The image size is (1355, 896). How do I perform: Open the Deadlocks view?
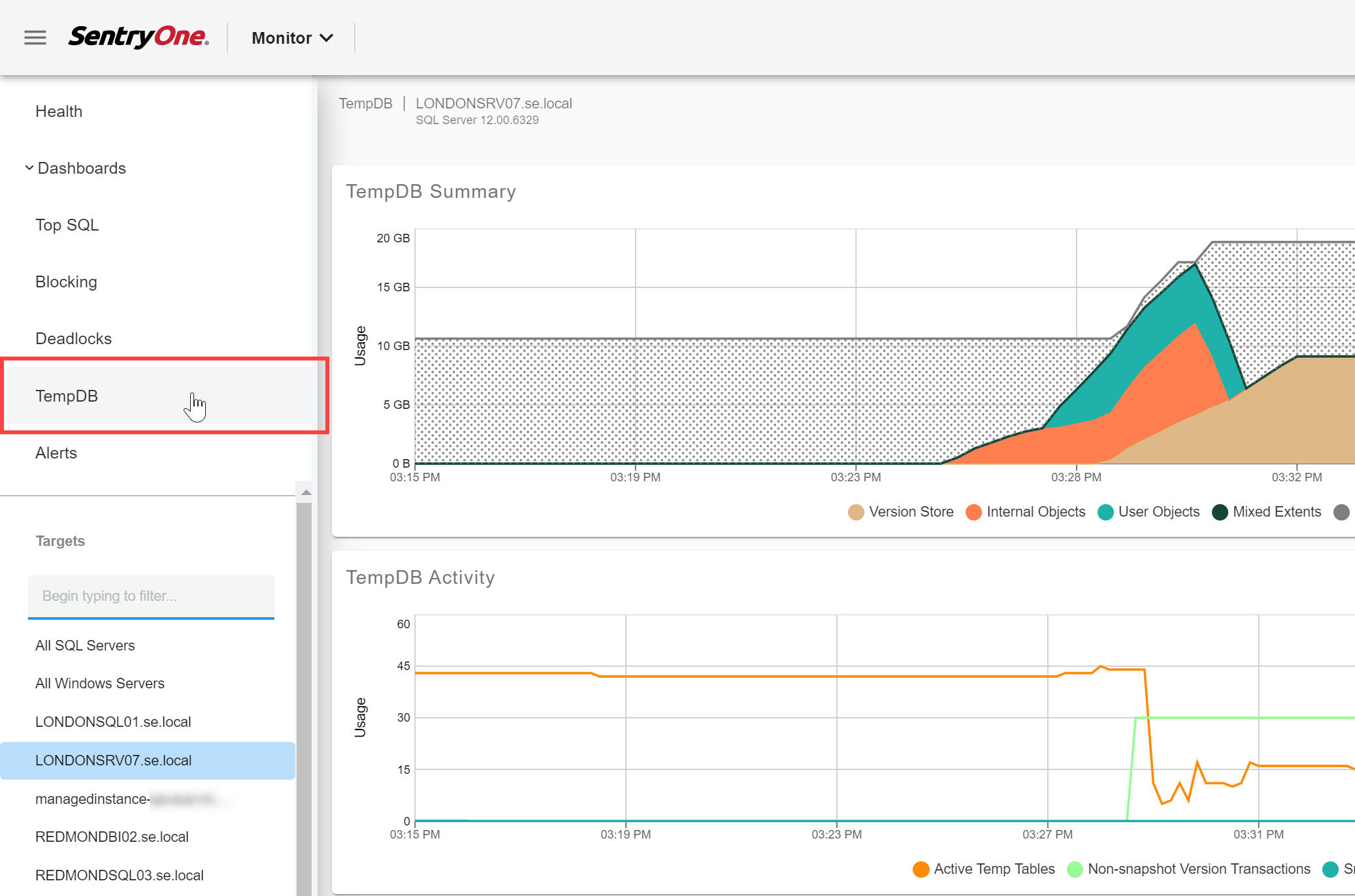pyautogui.click(x=73, y=338)
